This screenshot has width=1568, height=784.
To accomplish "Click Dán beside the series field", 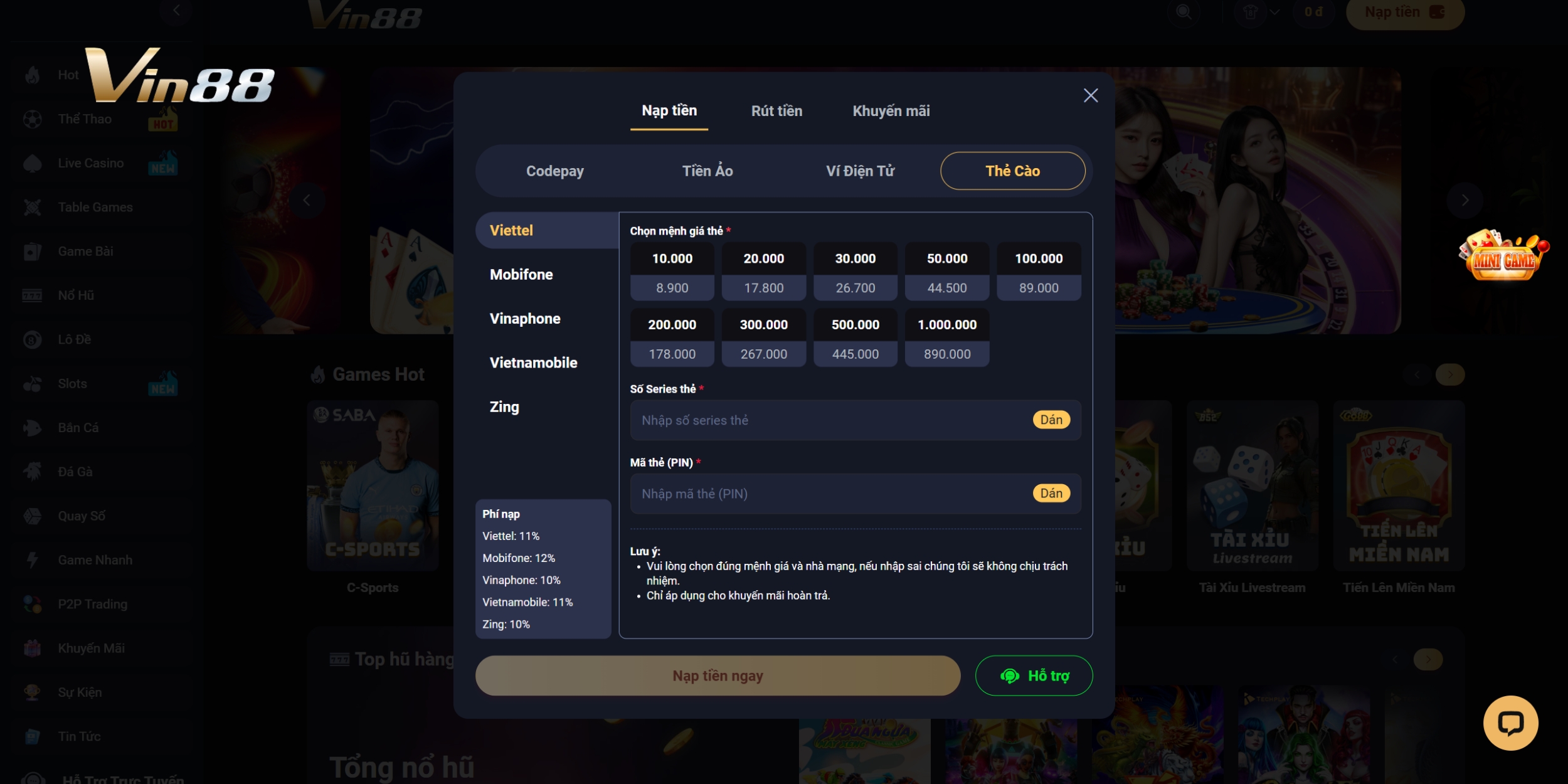I will (x=1051, y=420).
